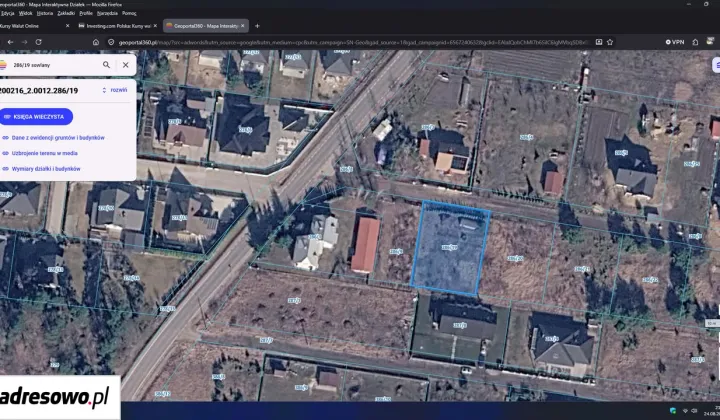Bookmark this page with the star icon
The width and height of the screenshot is (720, 420).
click(x=610, y=42)
